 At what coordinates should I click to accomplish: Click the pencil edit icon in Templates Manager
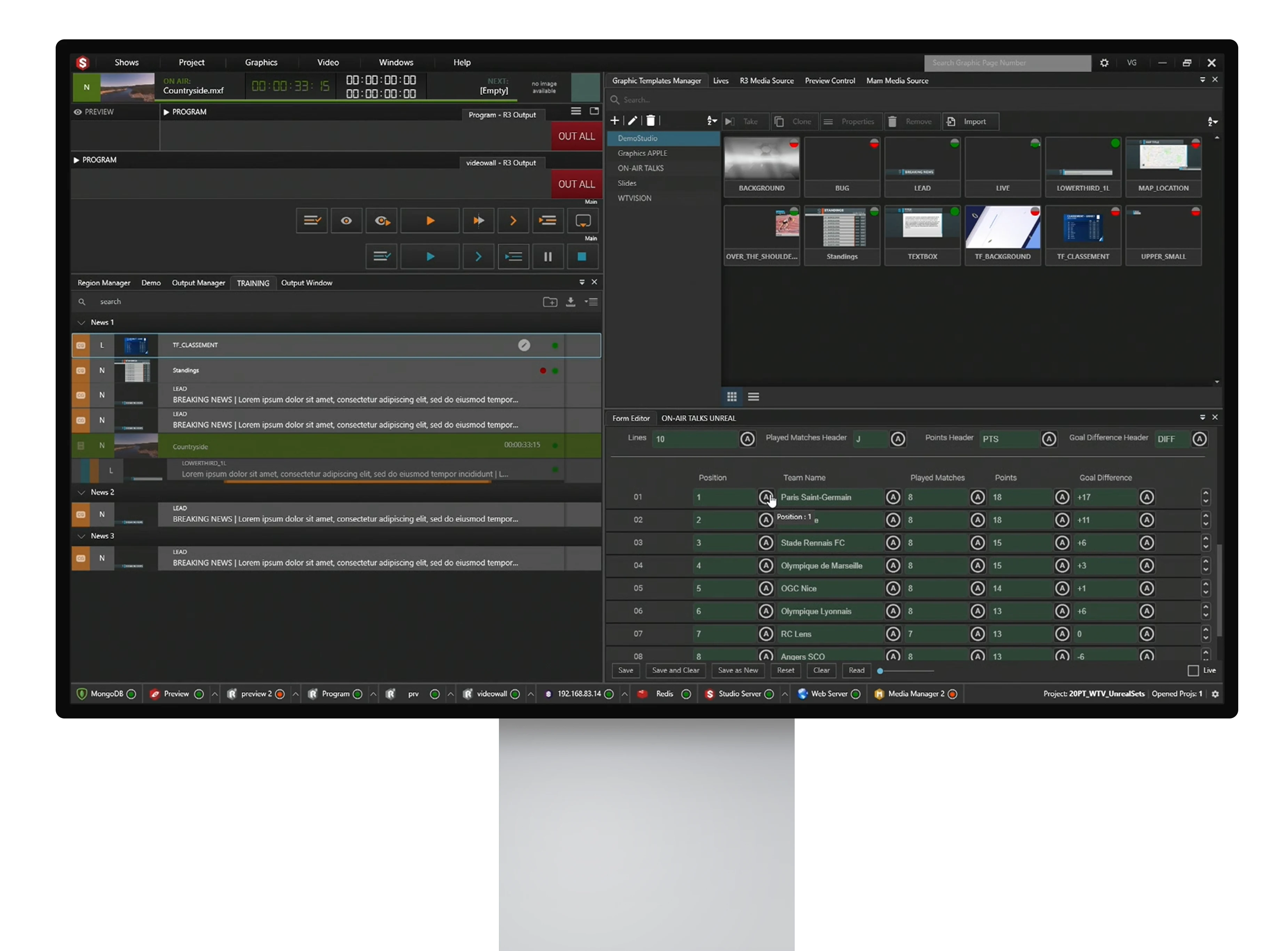632,120
